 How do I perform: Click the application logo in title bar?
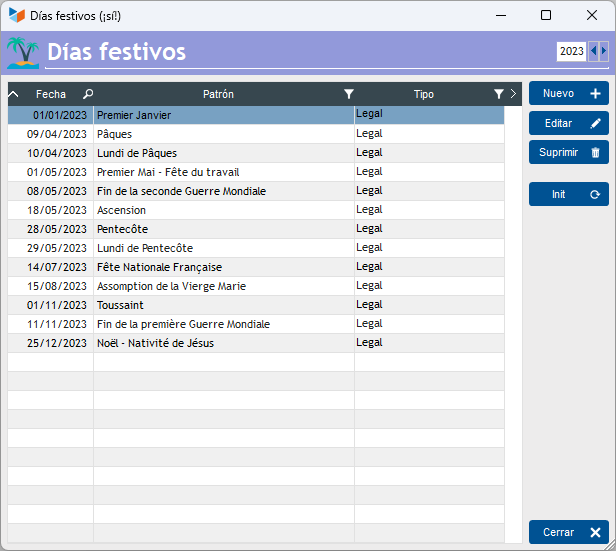pyautogui.click(x=17, y=16)
